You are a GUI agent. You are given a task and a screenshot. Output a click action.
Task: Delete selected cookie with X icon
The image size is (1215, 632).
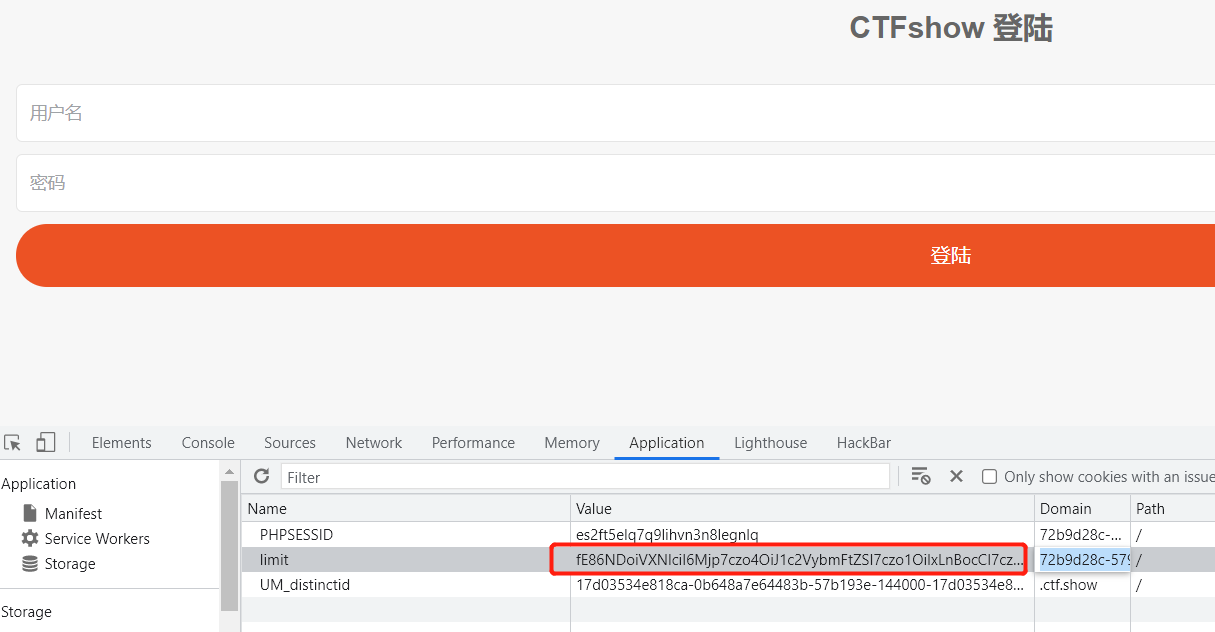click(956, 476)
